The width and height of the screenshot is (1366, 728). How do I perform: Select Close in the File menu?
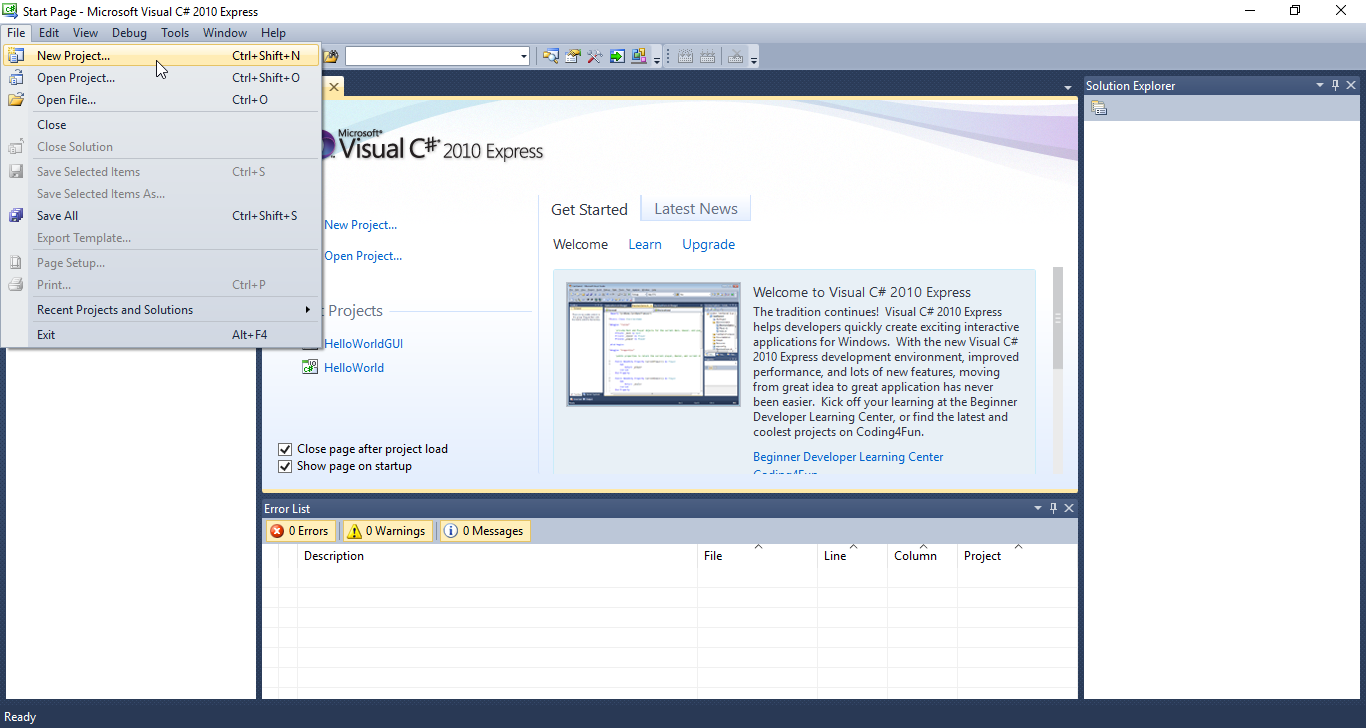point(161,125)
